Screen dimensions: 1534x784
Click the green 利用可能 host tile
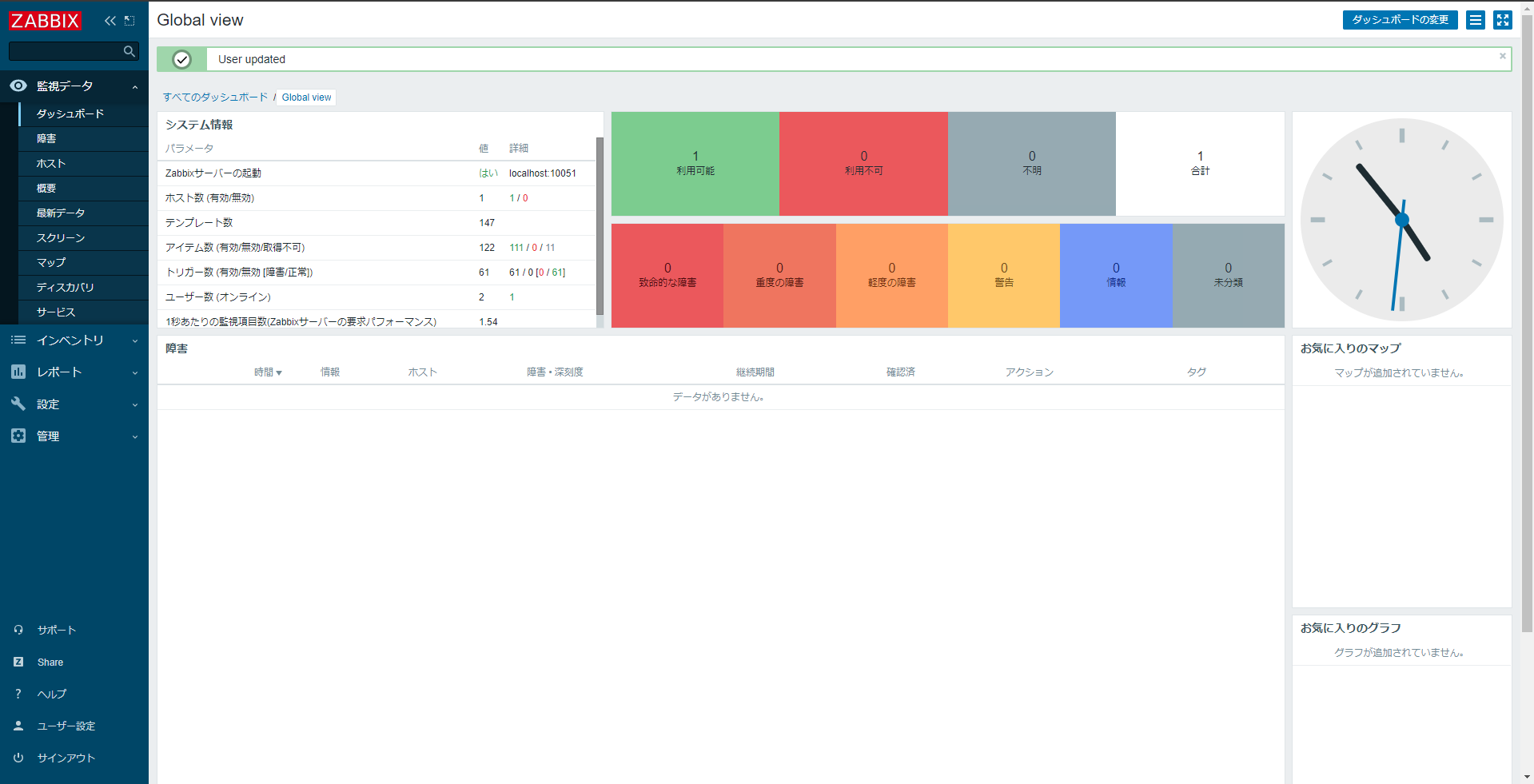tap(695, 164)
